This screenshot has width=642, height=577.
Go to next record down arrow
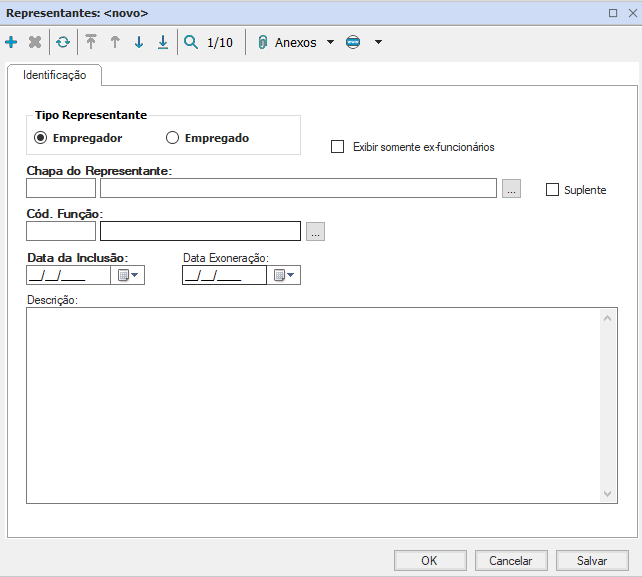pyautogui.click(x=139, y=43)
